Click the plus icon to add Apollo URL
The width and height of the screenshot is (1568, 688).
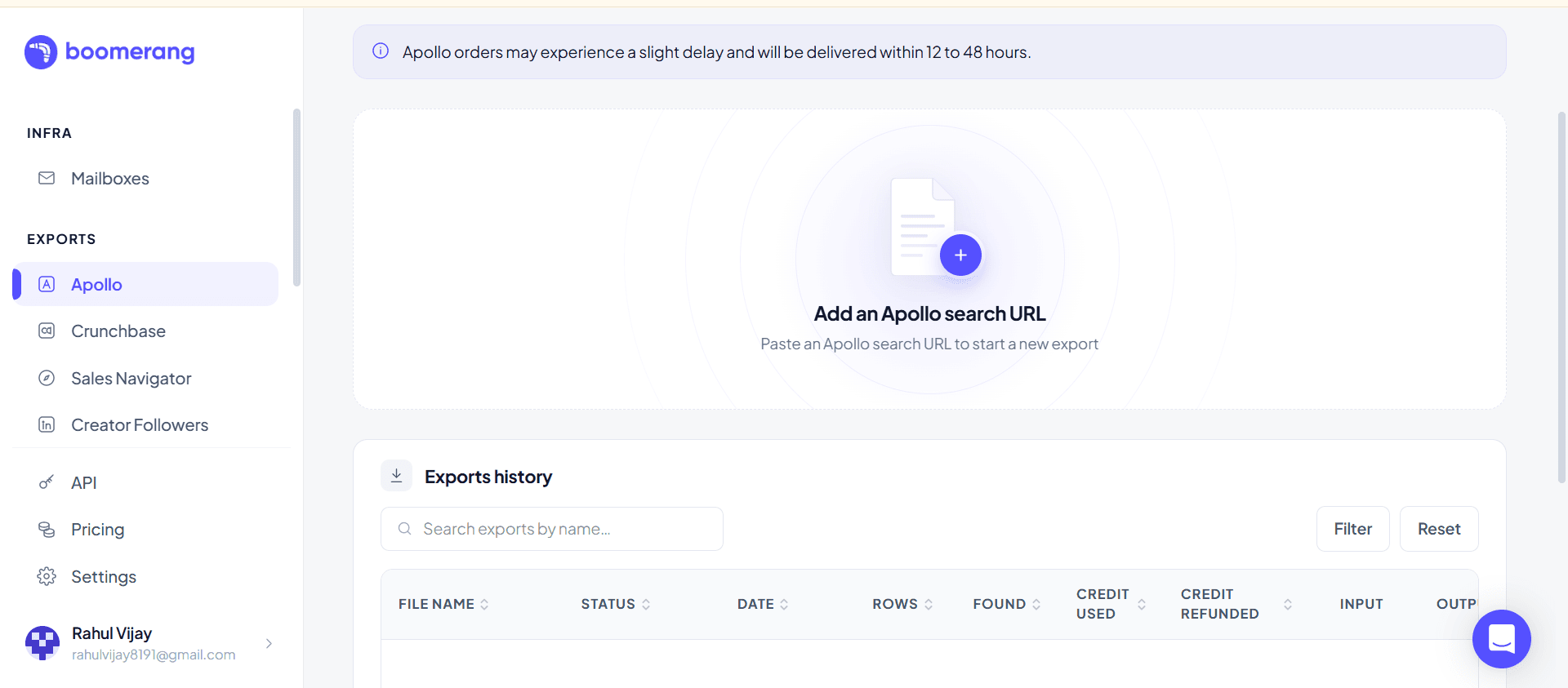960,255
